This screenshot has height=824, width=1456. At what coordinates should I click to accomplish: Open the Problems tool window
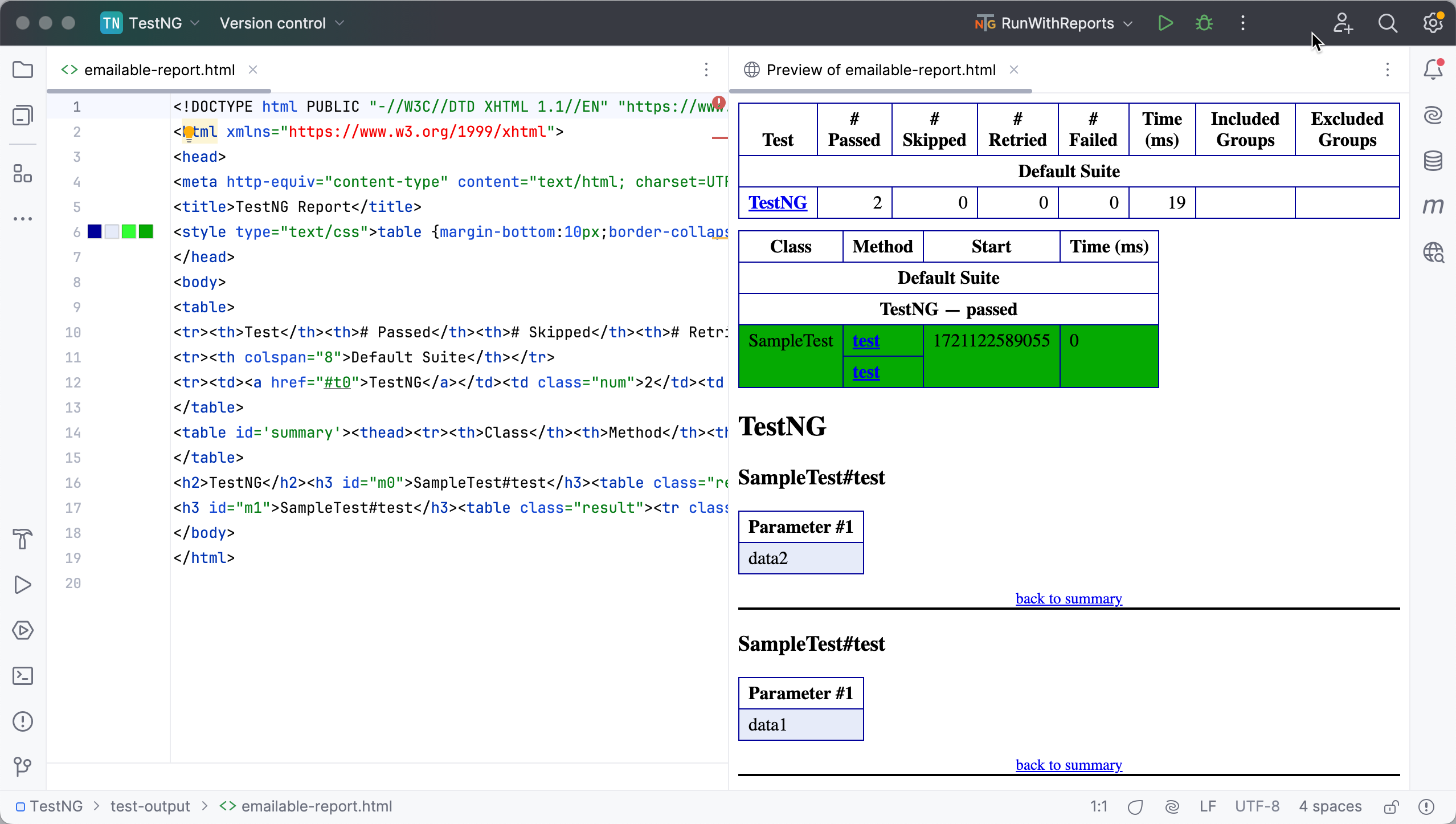pyautogui.click(x=23, y=722)
